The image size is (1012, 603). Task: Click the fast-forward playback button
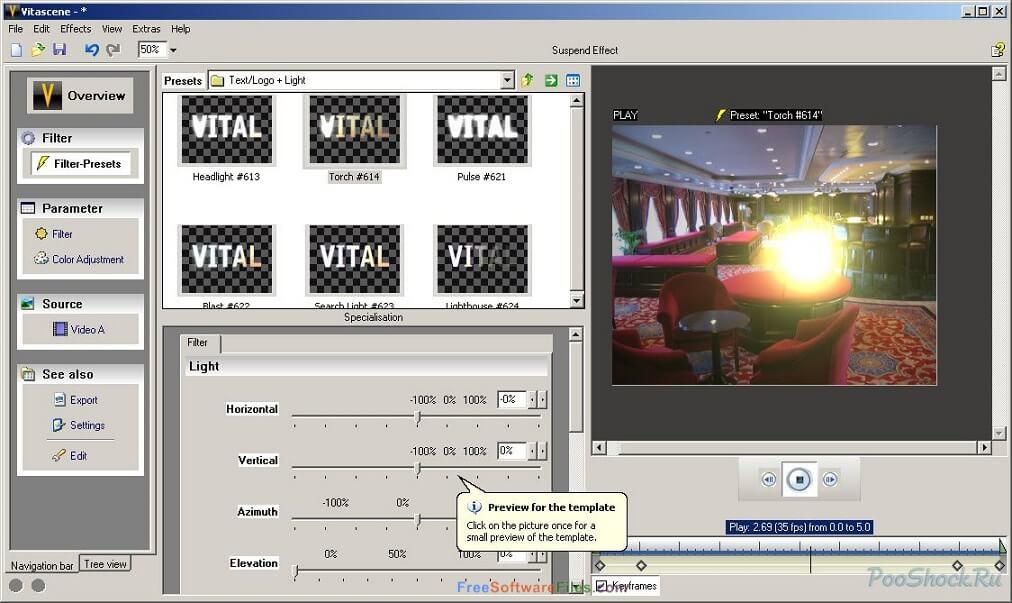tap(830, 480)
